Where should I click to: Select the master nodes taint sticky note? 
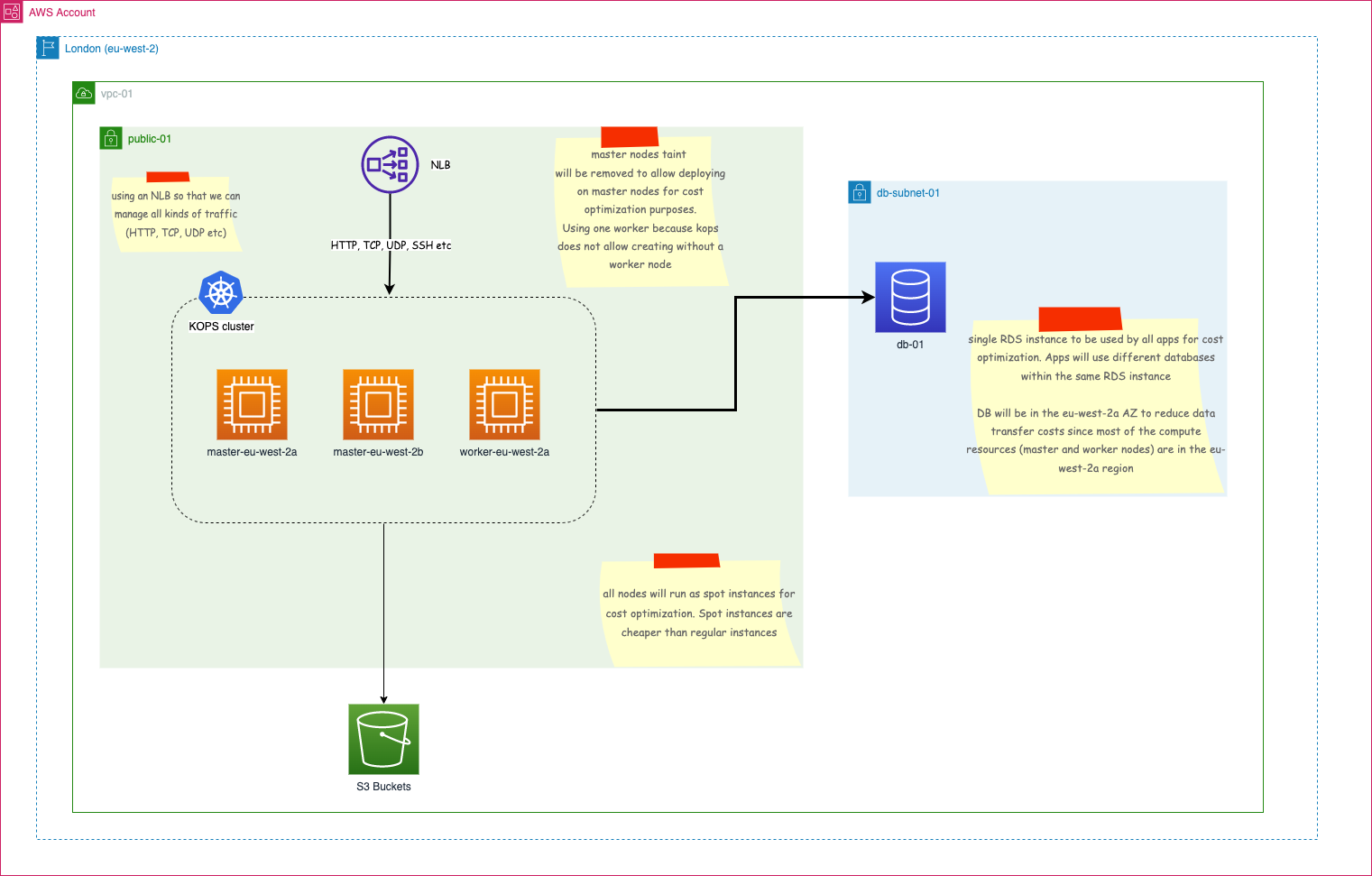[640, 211]
